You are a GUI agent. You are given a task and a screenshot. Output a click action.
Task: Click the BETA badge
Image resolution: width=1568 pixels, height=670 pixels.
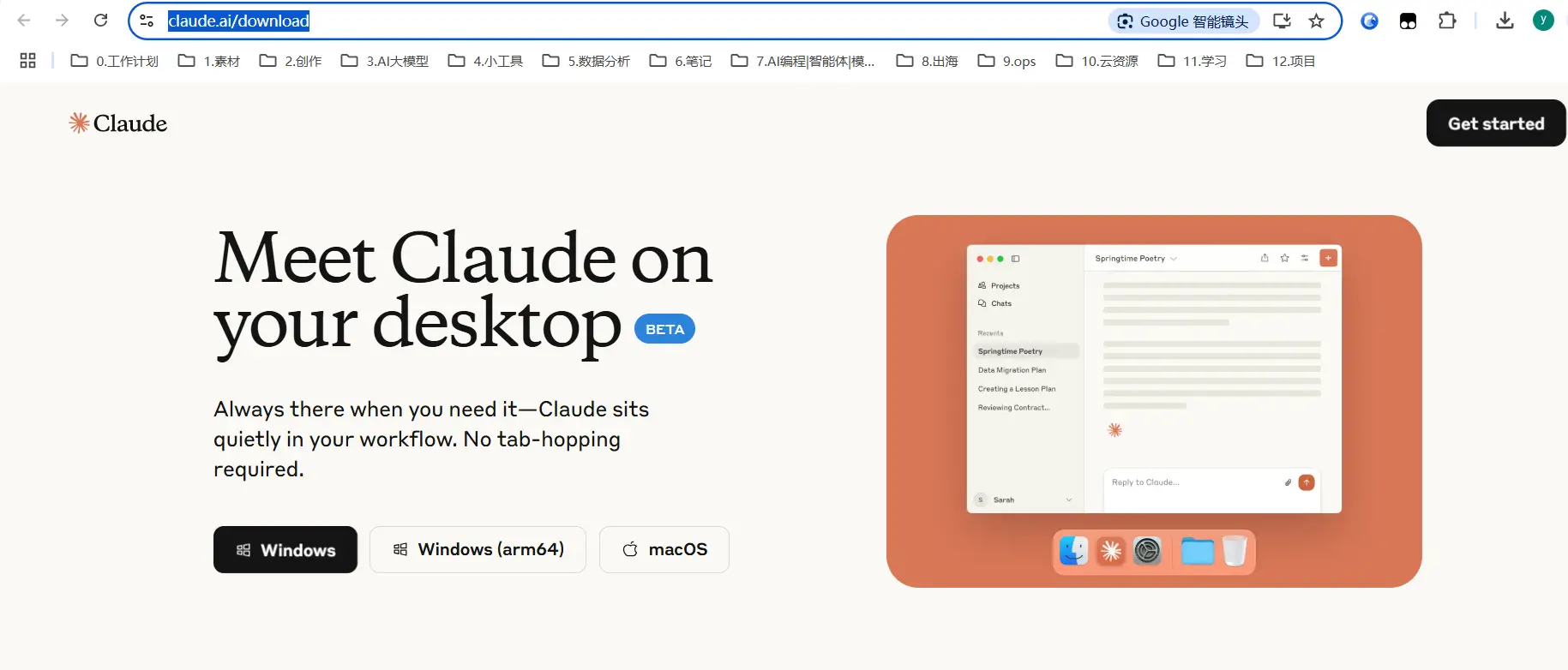pos(664,329)
